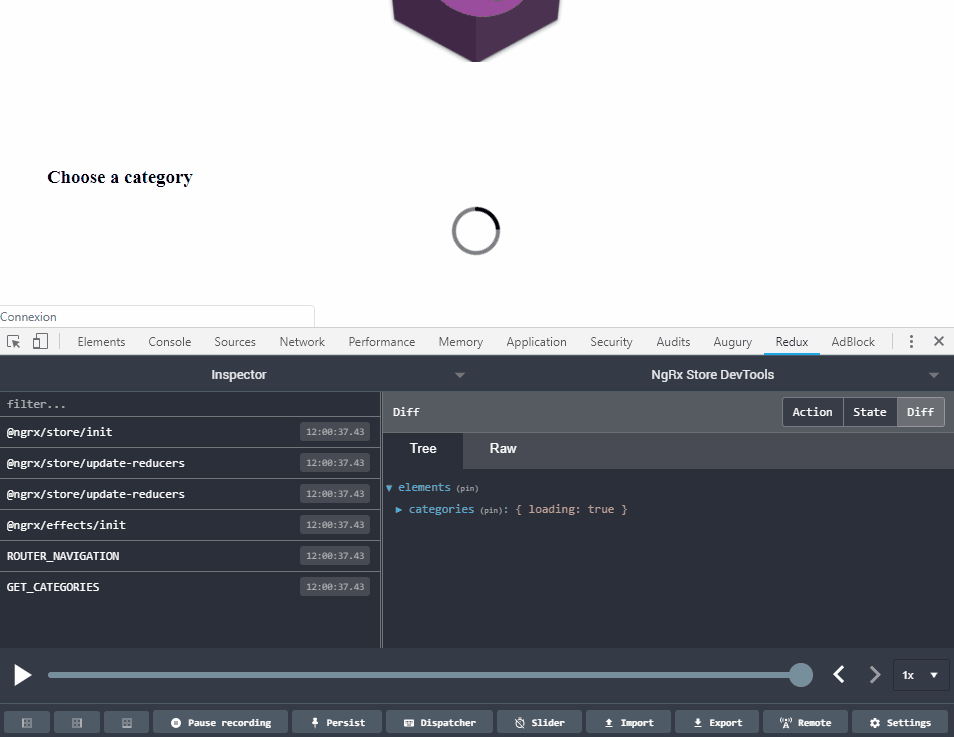Viewport: 954px width, 737px height.
Task: Open the Application DevTools tab
Action: (x=536, y=341)
